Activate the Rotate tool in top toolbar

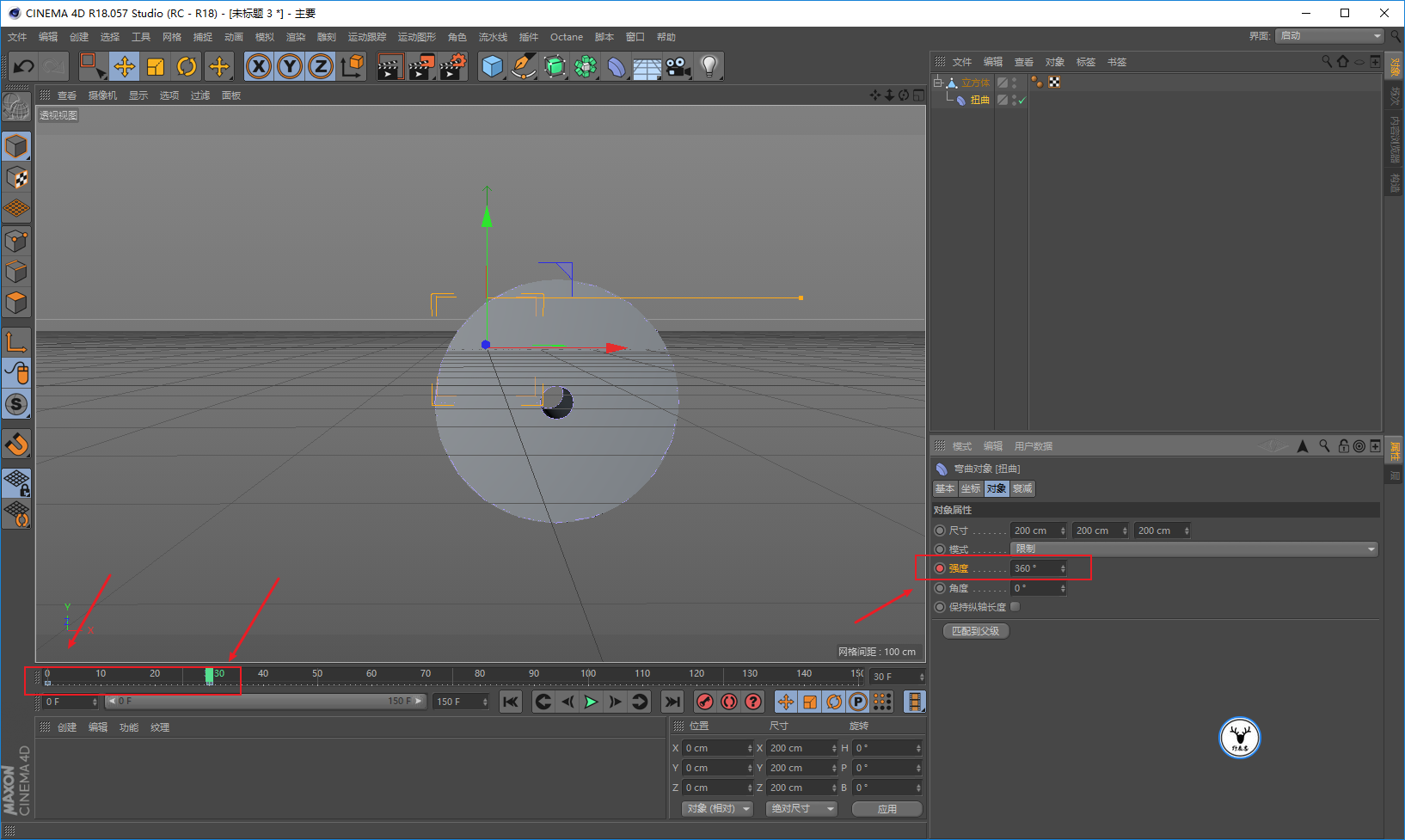[187, 66]
